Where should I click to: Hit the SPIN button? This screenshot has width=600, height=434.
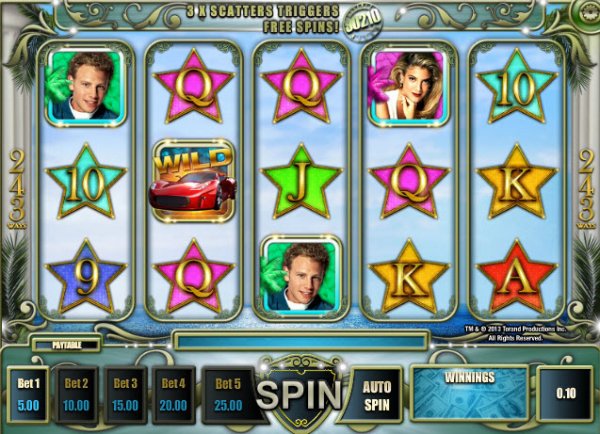point(300,394)
